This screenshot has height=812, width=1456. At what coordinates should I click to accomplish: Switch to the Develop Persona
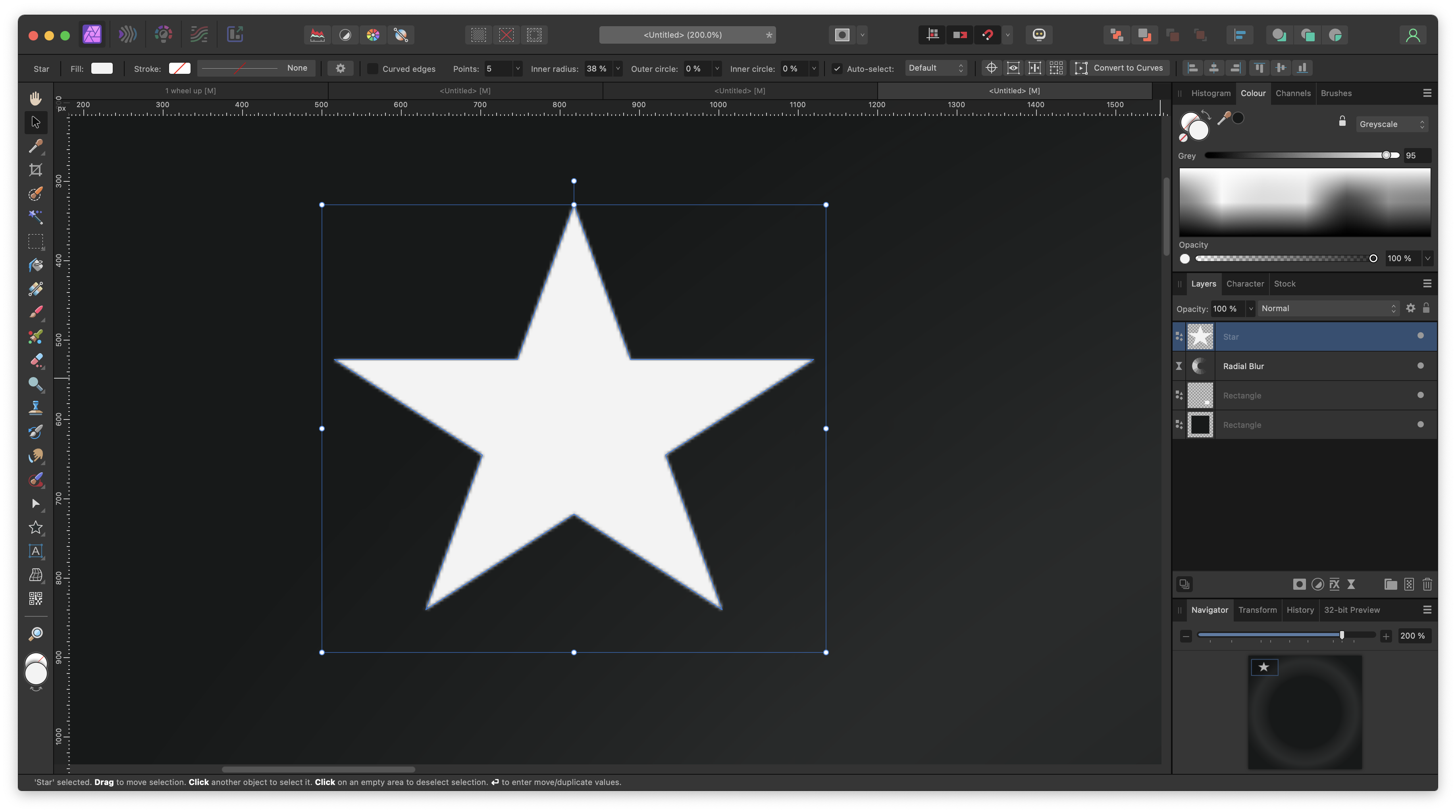pos(164,35)
